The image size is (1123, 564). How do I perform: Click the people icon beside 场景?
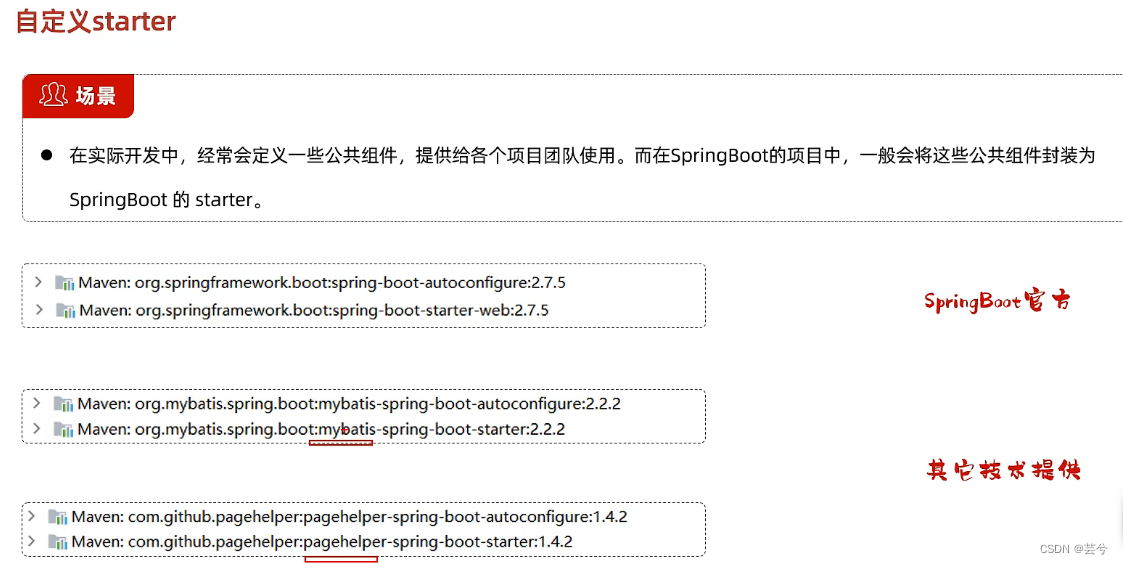(53, 95)
